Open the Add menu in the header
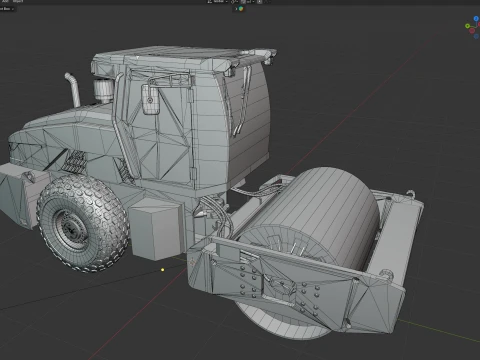Screen dimensions: 480x360 (5, 1)
